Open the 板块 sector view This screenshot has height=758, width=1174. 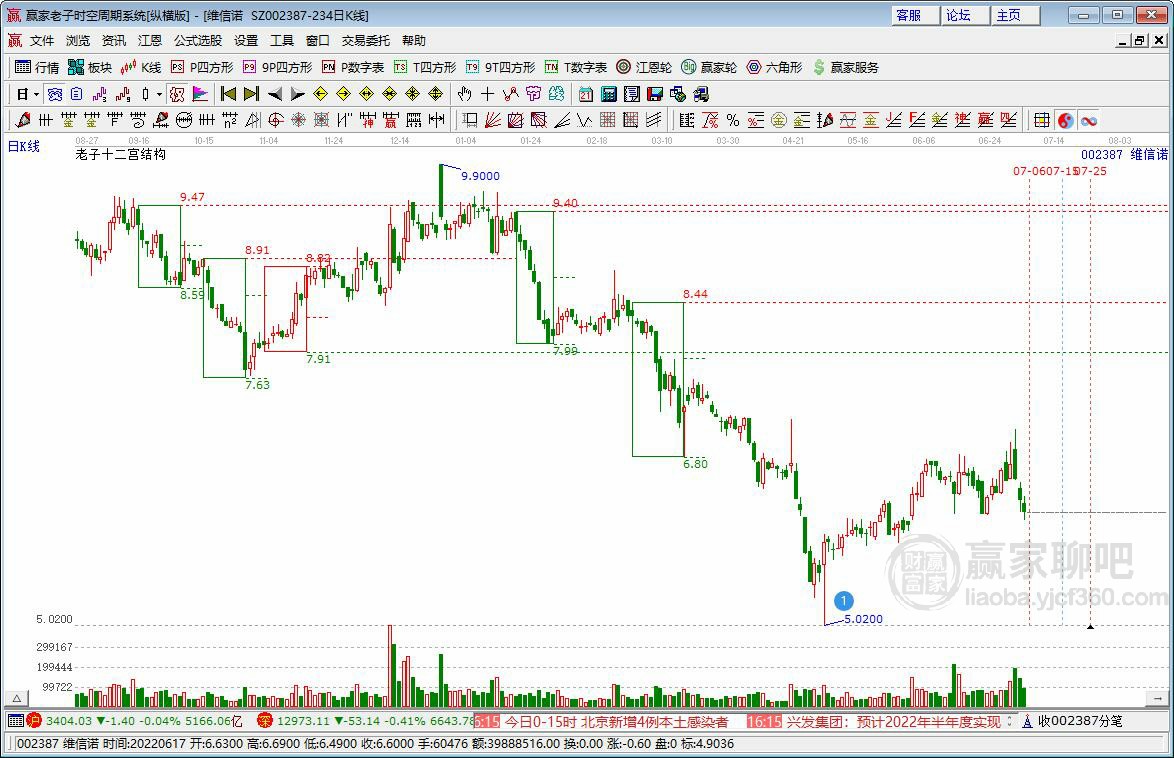click(x=90, y=67)
